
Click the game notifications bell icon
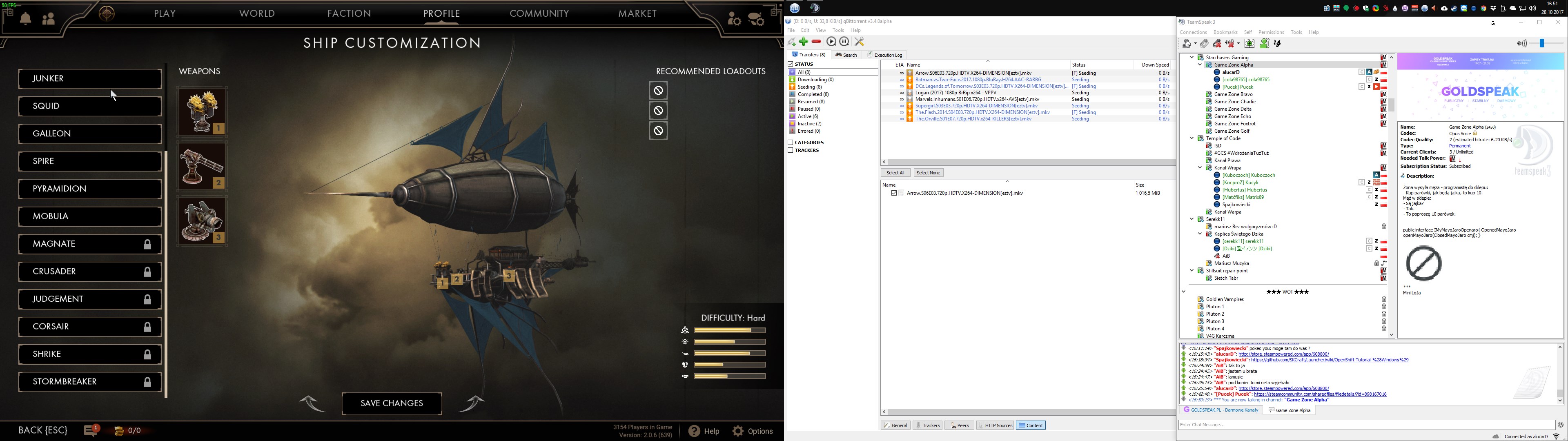click(x=26, y=19)
